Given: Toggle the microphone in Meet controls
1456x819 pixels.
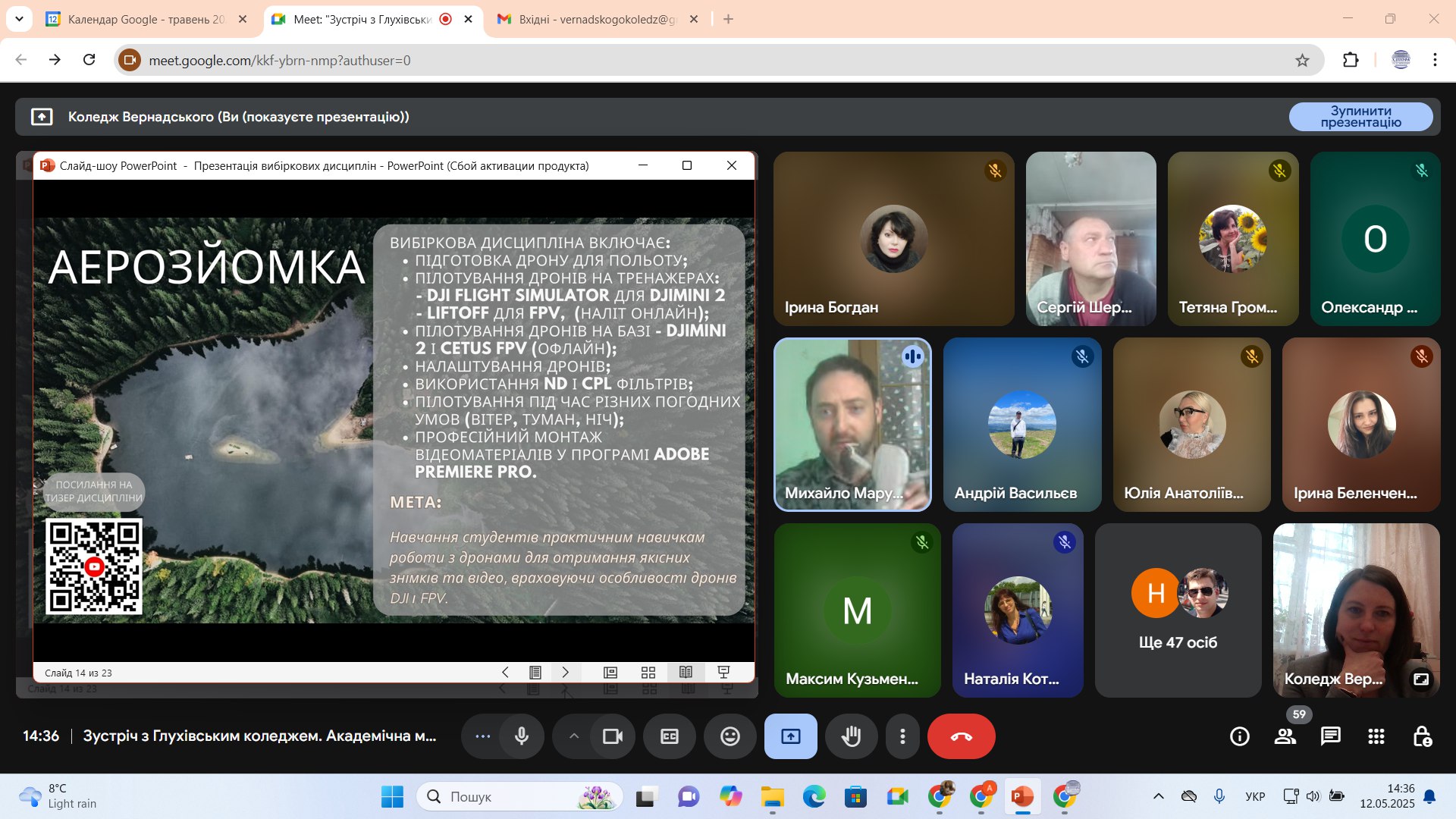Looking at the screenshot, I should coord(522,736).
